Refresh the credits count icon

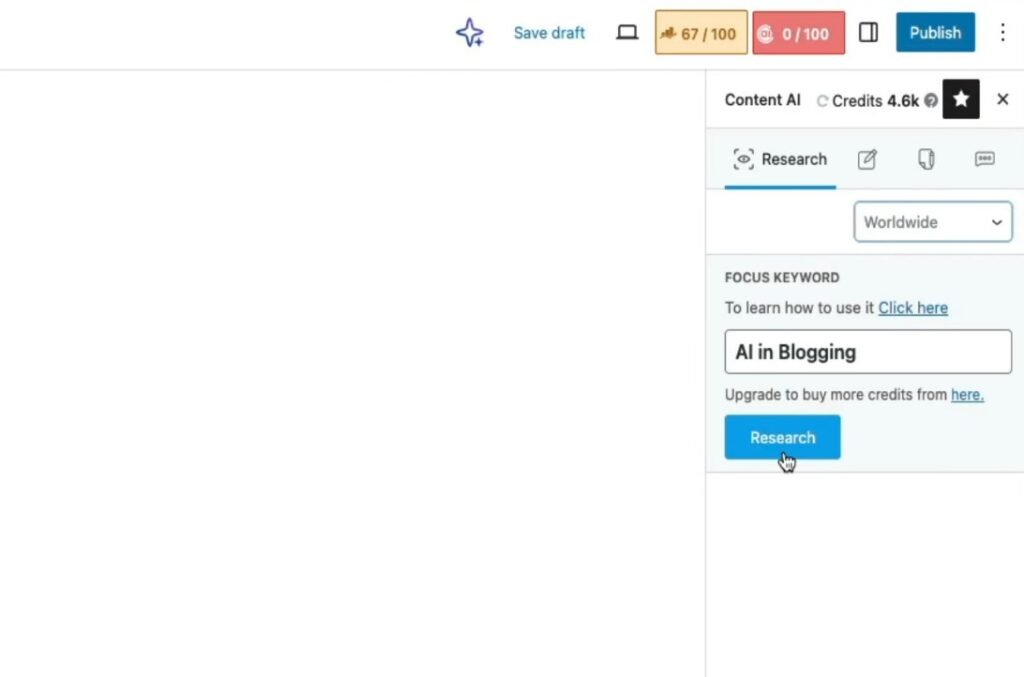823,101
